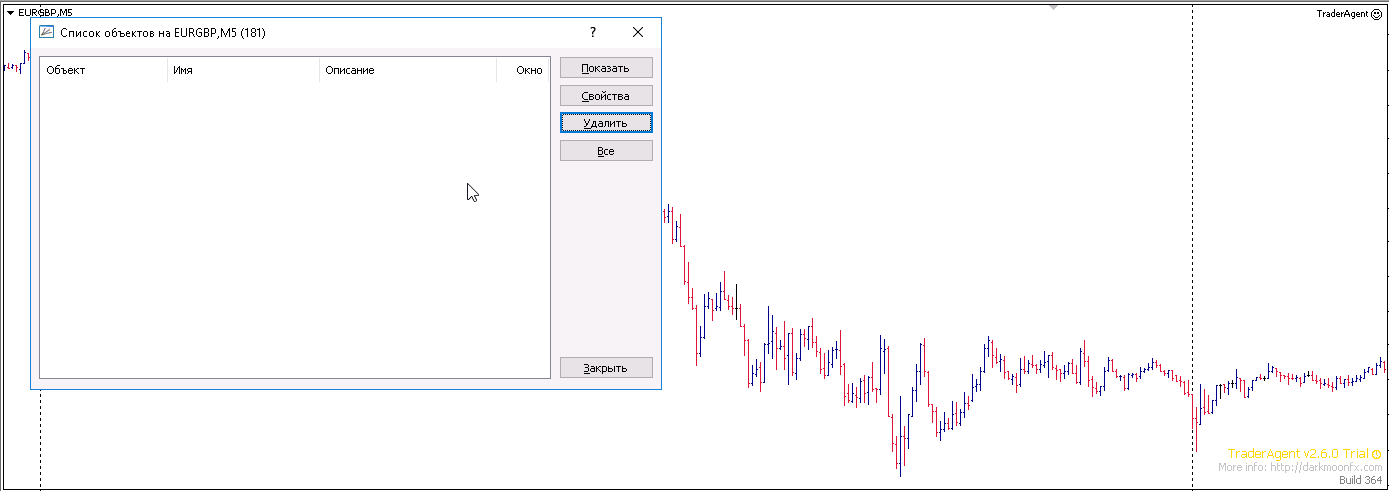Click the darkmoonfx.com info line
The width and height of the screenshot is (1389, 491).
coord(1300,467)
